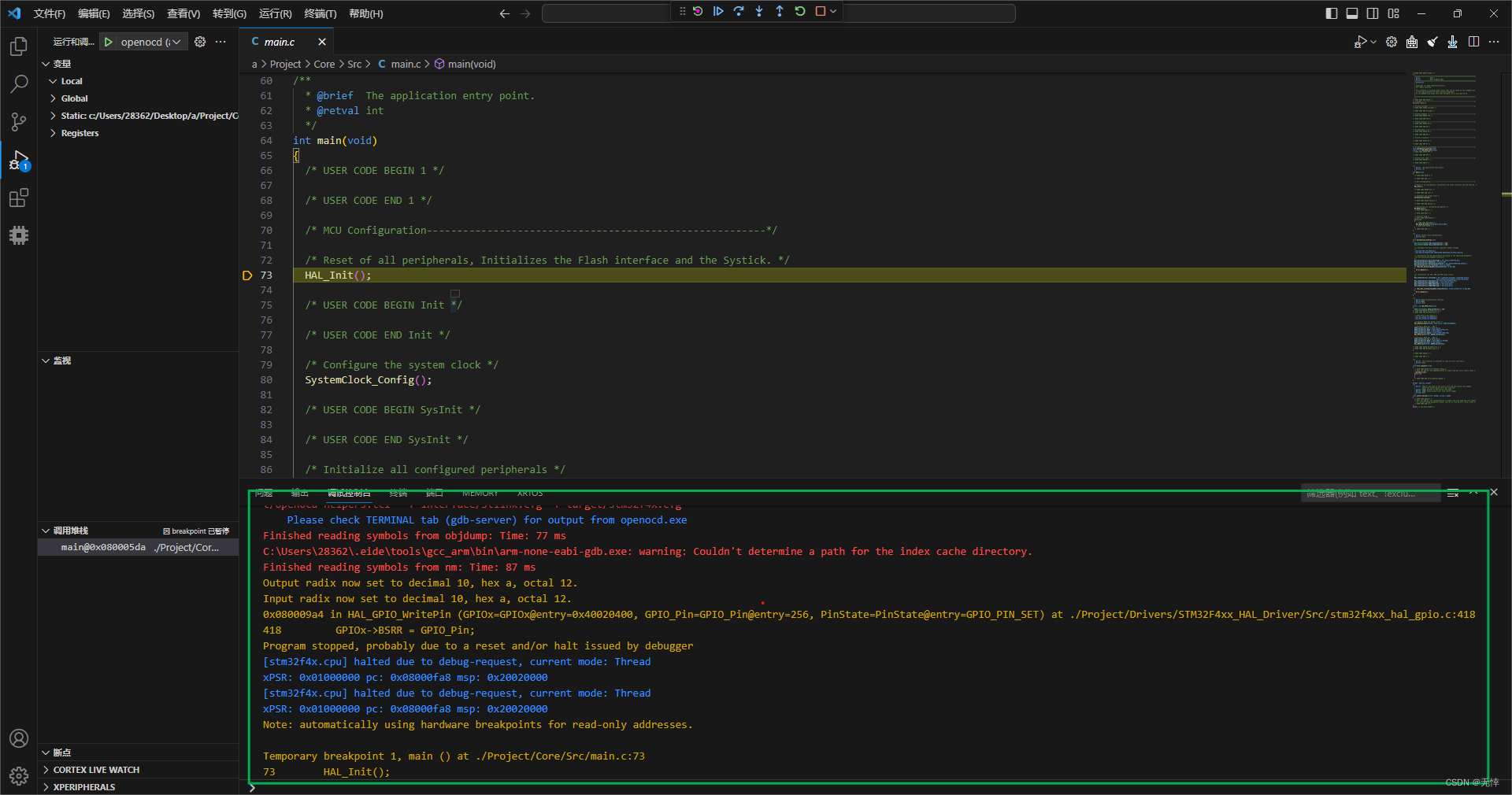1512x795 pixels.
Task: Click the debug console filter field
Action: [1370, 494]
